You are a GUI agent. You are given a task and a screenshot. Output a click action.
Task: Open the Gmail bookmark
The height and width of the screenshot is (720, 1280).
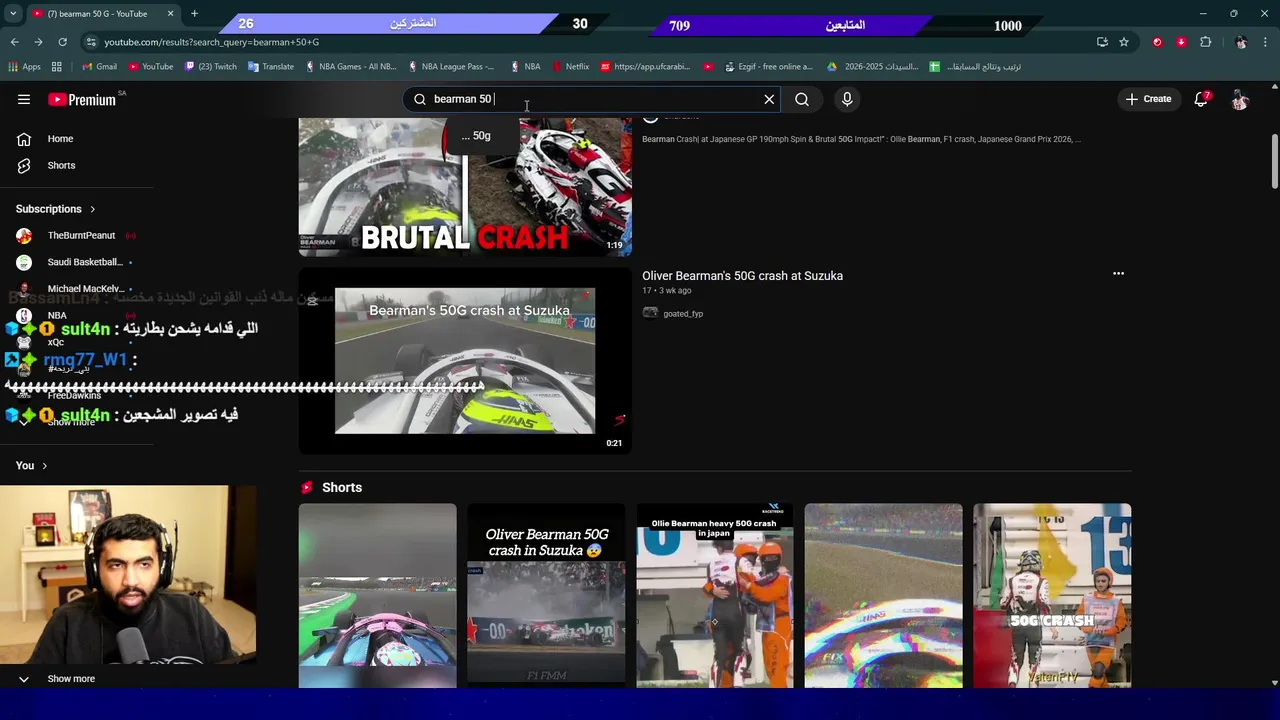100,67
